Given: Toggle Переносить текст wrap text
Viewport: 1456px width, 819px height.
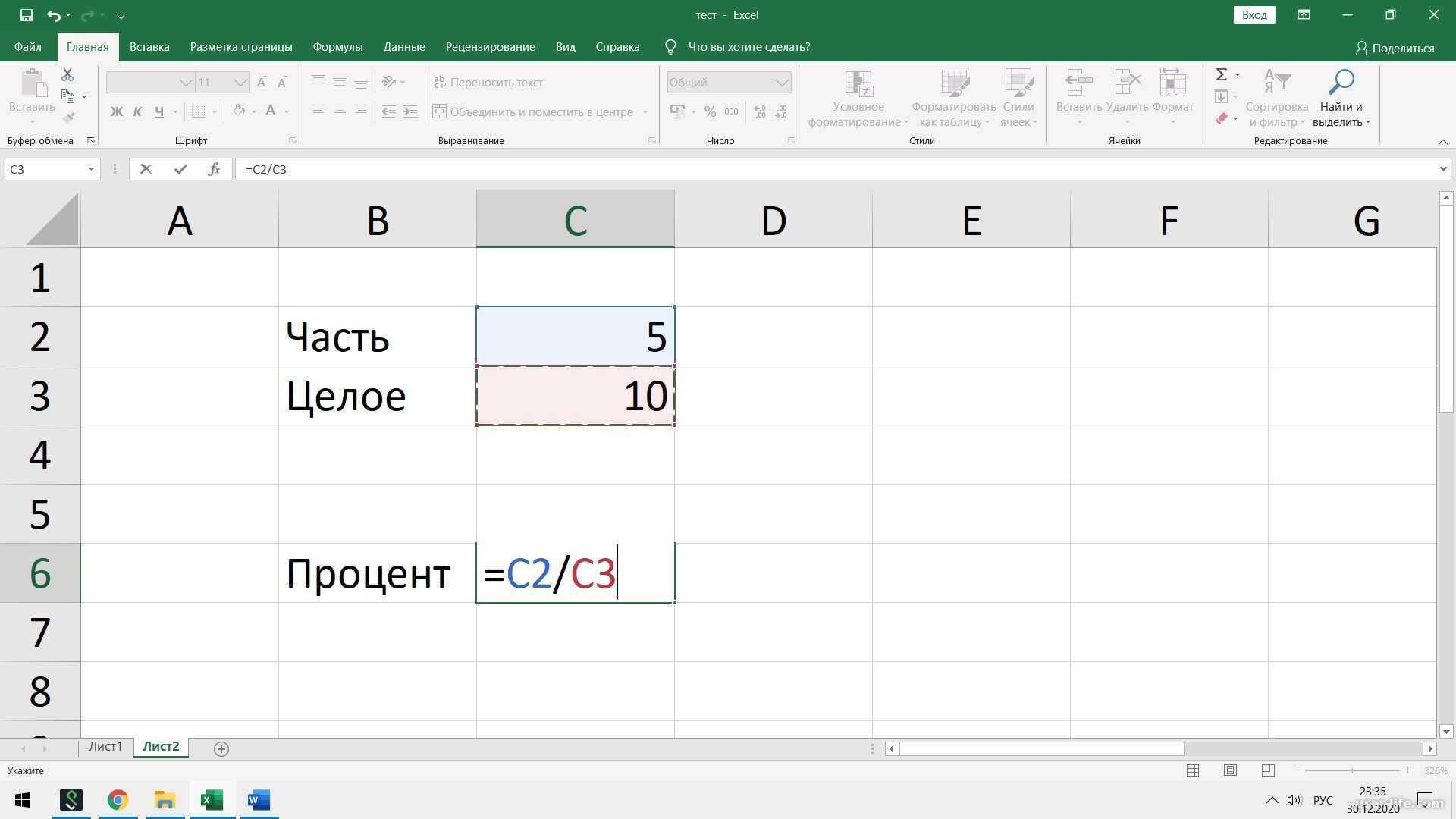Looking at the screenshot, I should point(488,82).
